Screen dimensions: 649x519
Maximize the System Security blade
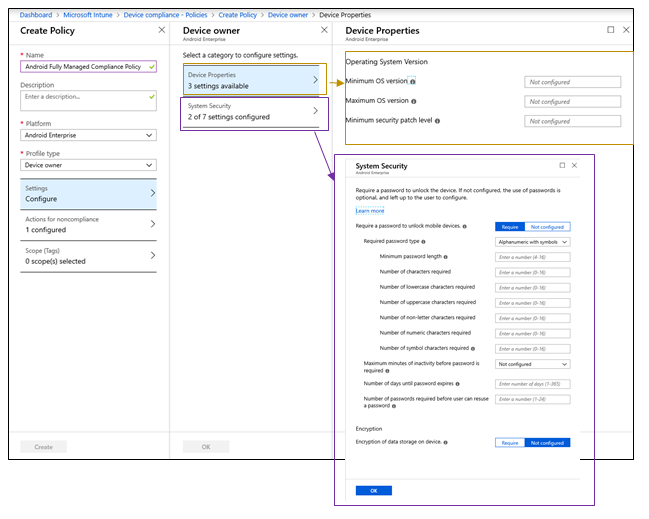pos(562,165)
